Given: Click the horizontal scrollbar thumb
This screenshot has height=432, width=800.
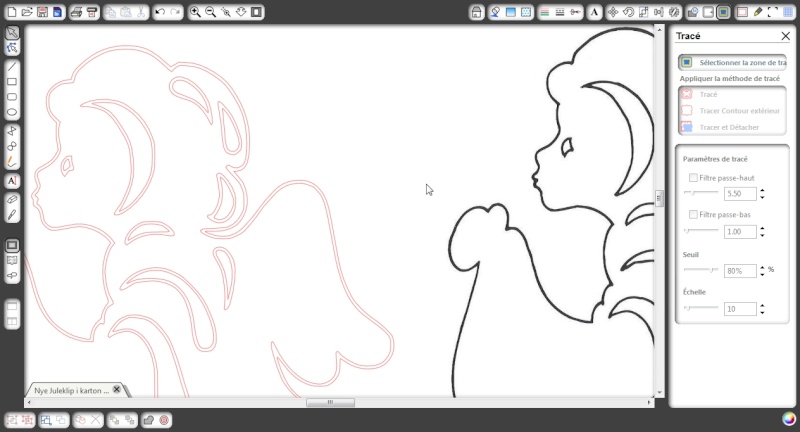Looking at the screenshot, I should pos(330,402).
